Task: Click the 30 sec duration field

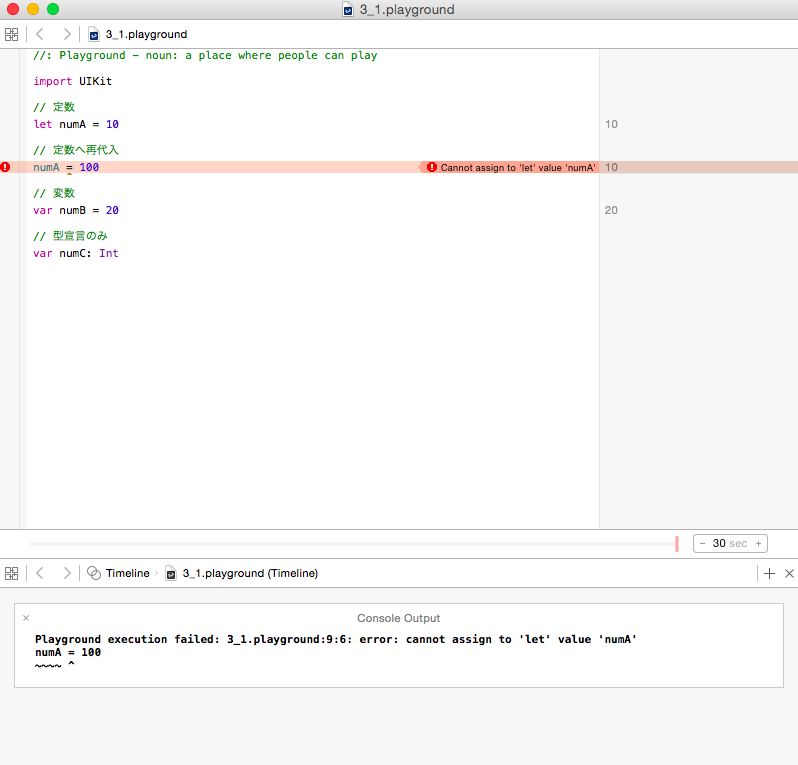Action: pyautogui.click(x=730, y=544)
